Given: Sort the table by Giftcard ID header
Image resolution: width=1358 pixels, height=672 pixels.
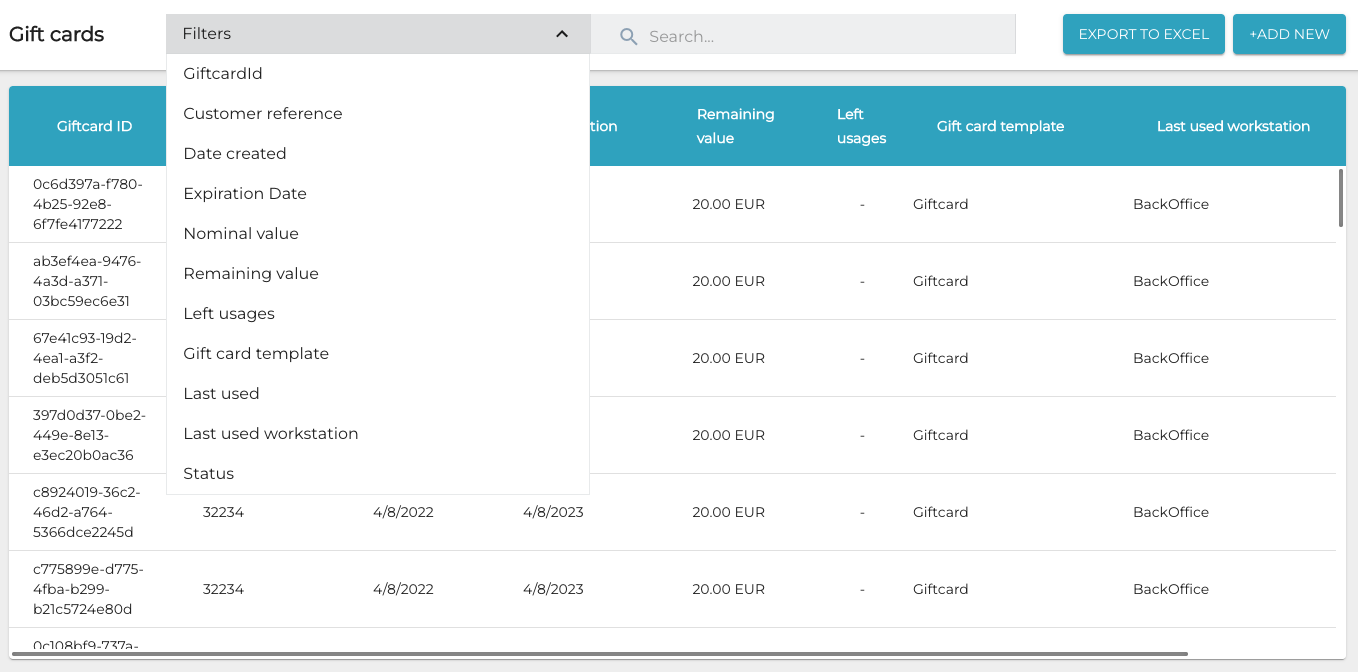Looking at the screenshot, I should click(x=94, y=126).
